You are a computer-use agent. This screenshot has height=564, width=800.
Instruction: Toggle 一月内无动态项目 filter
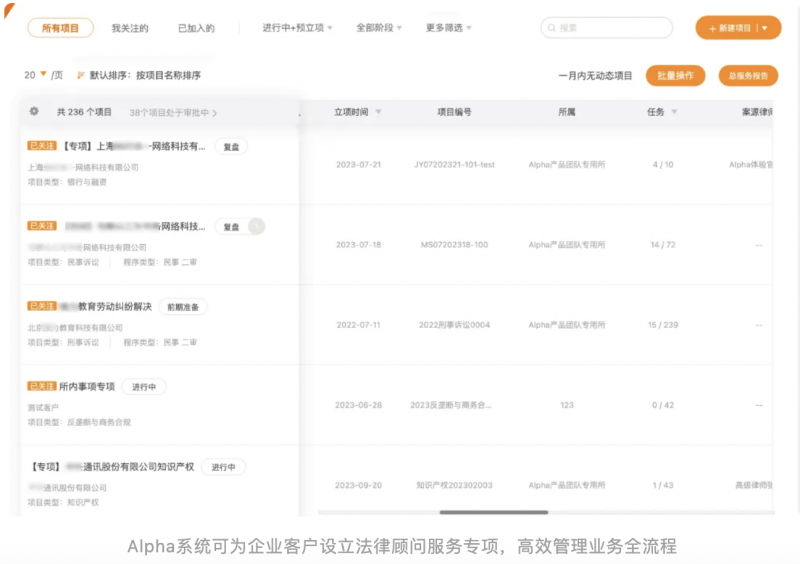pyautogui.click(x=595, y=75)
